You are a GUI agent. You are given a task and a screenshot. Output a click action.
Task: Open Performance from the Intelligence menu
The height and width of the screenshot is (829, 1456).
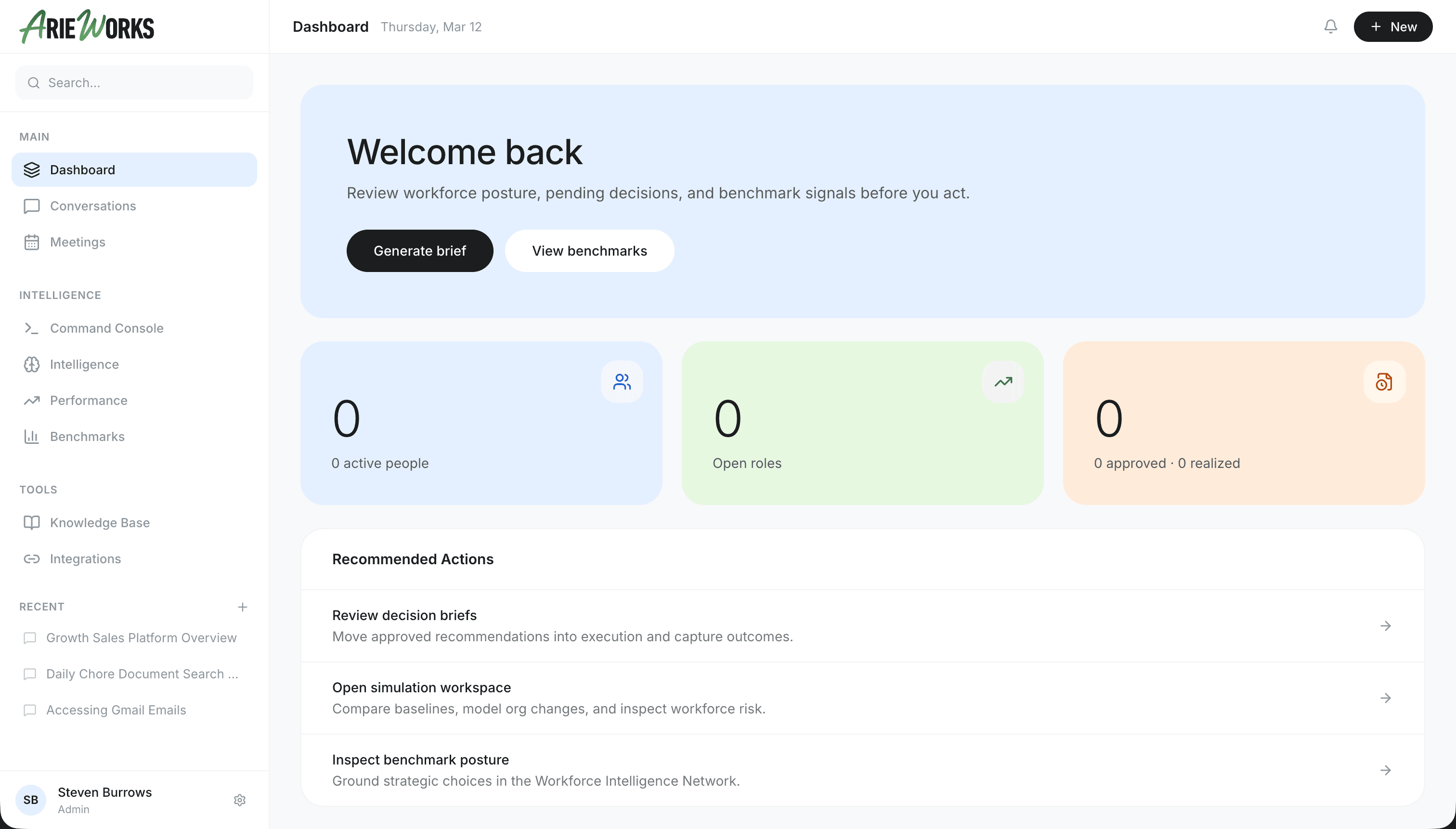click(88, 400)
